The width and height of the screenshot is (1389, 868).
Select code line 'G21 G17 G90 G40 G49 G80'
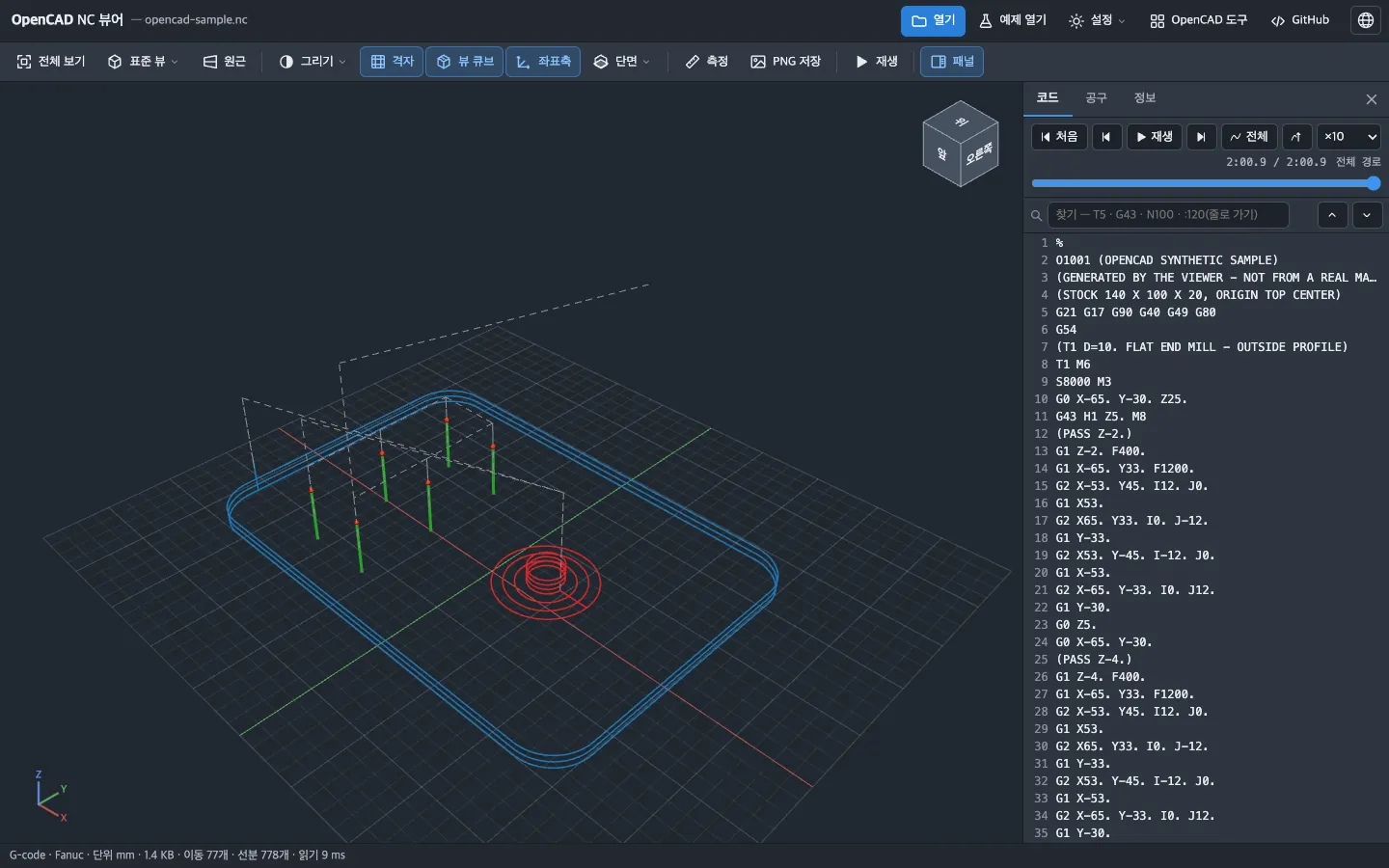[x=1206, y=312]
